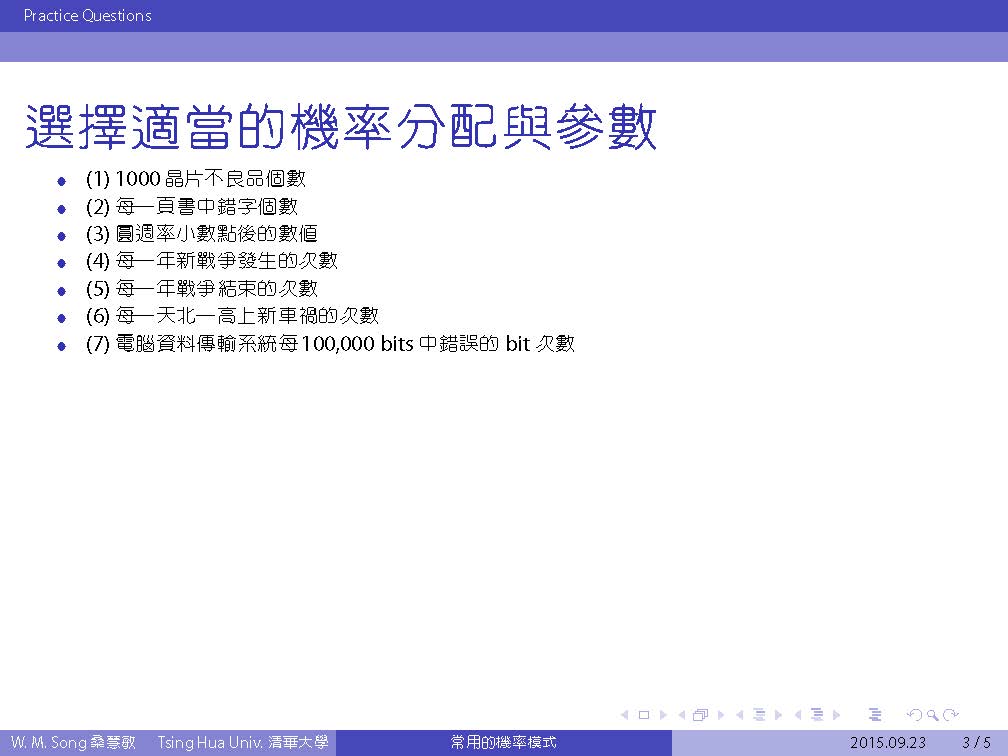Jump to next section using right arrow
Screen dimensions: 1008x756
836,715
